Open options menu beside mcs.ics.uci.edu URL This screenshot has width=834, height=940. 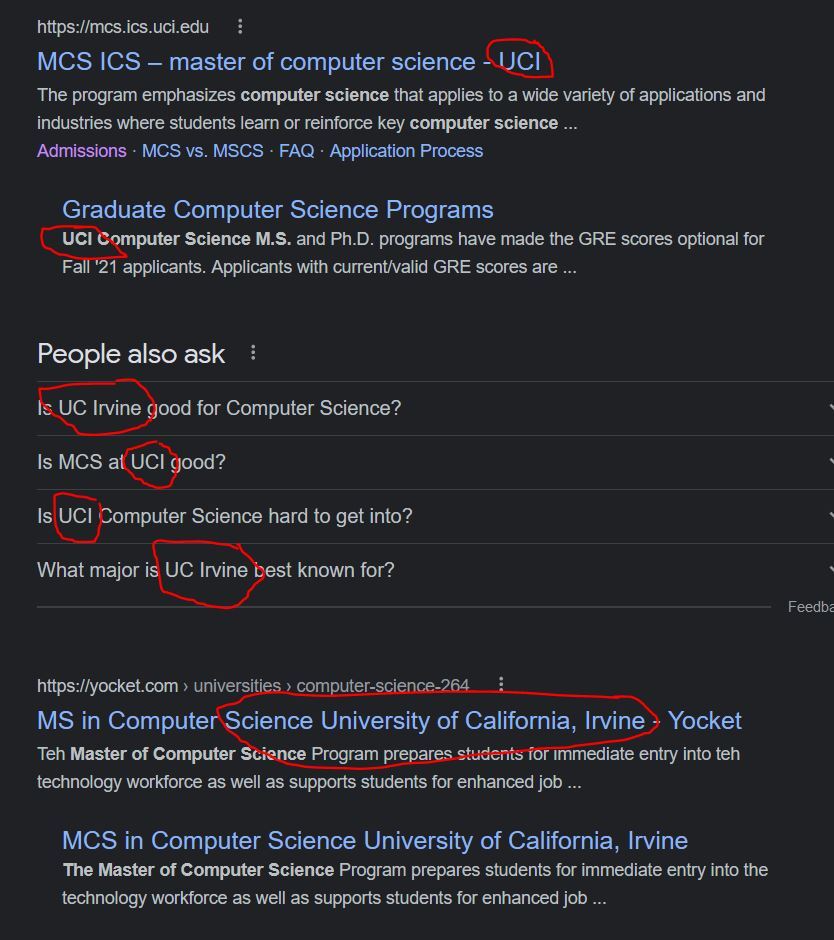click(240, 26)
